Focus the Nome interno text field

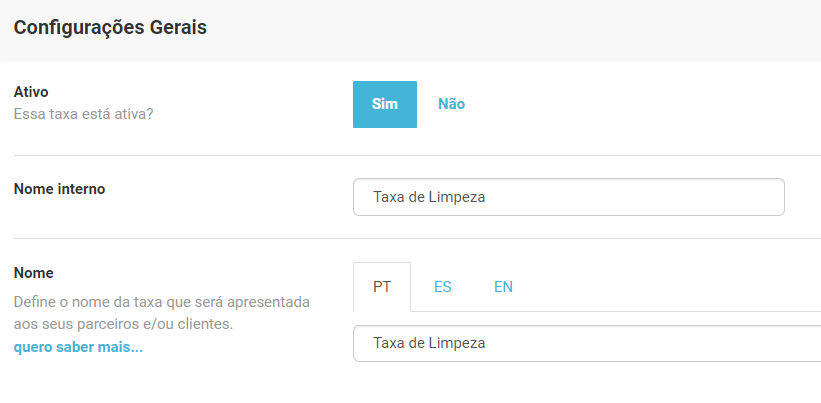[x=568, y=197]
